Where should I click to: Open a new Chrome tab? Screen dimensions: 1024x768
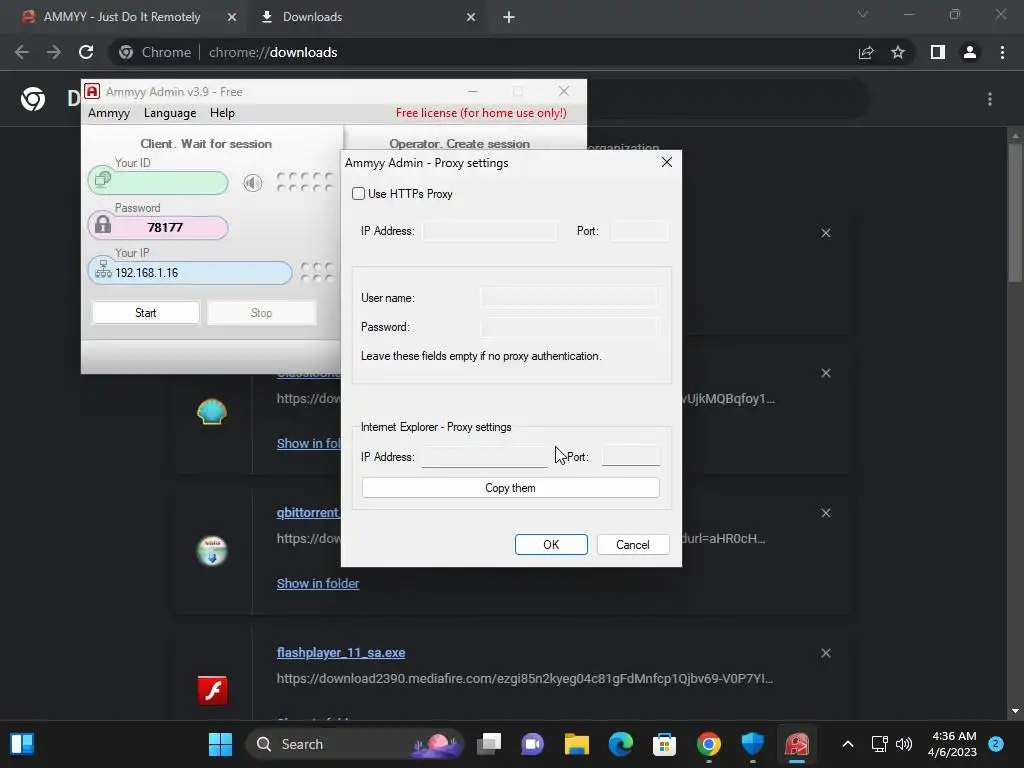(x=509, y=18)
